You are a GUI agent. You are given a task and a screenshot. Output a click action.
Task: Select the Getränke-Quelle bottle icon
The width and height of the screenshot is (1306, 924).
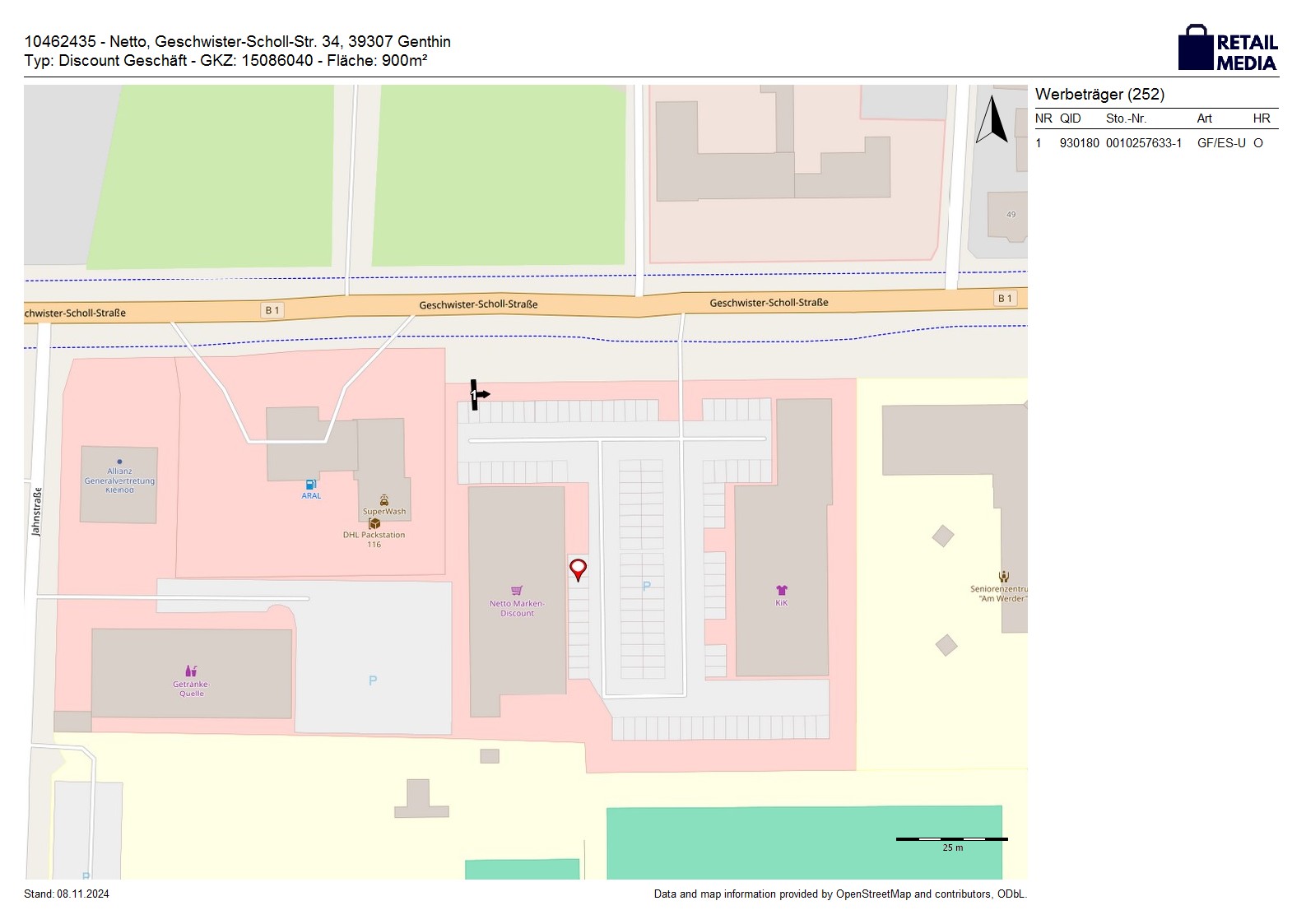(191, 671)
